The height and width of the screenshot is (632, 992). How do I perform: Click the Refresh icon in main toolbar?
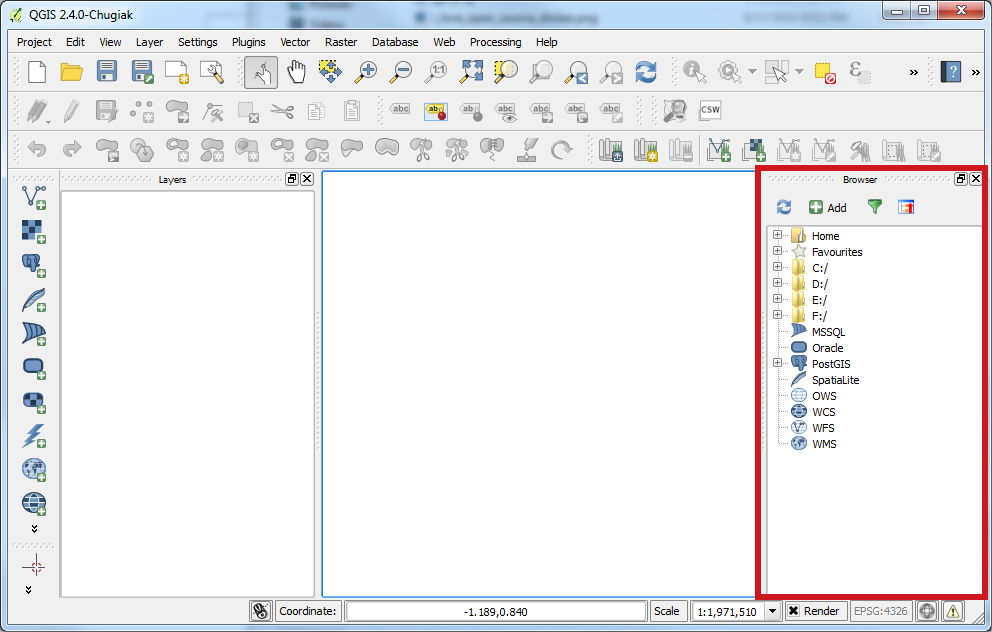646,72
